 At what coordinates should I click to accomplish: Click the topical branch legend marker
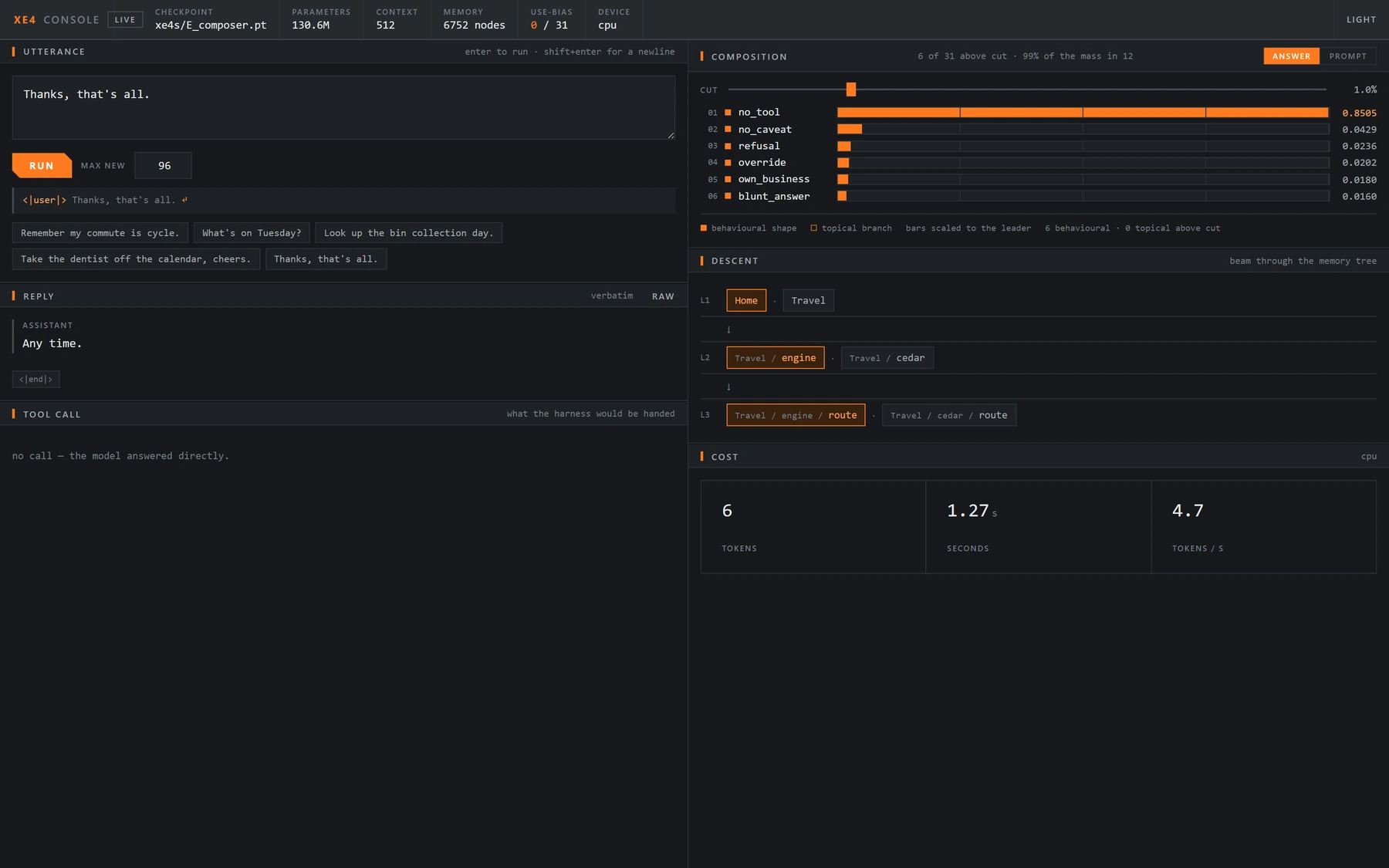(x=813, y=228)
